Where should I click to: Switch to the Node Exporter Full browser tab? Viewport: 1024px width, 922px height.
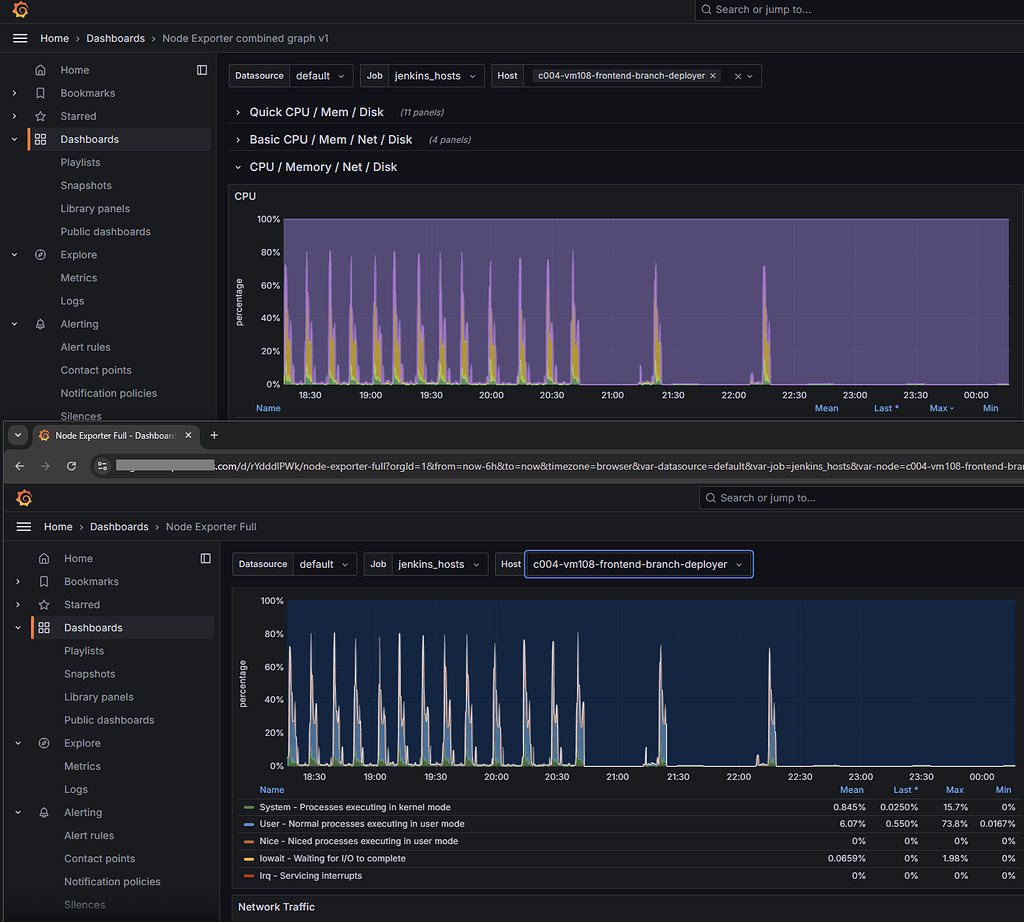point(114,435)
